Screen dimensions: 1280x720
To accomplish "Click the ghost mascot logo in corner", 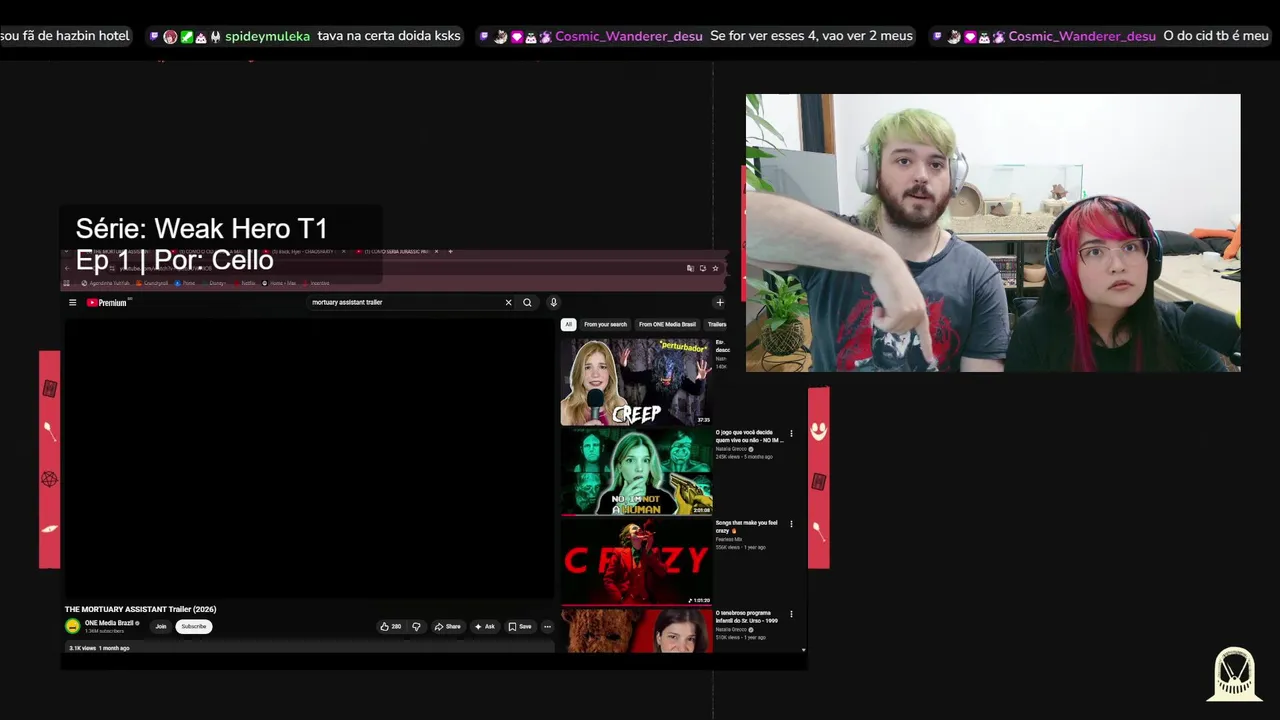I will pyautogui.click(x=1235, y=674).
